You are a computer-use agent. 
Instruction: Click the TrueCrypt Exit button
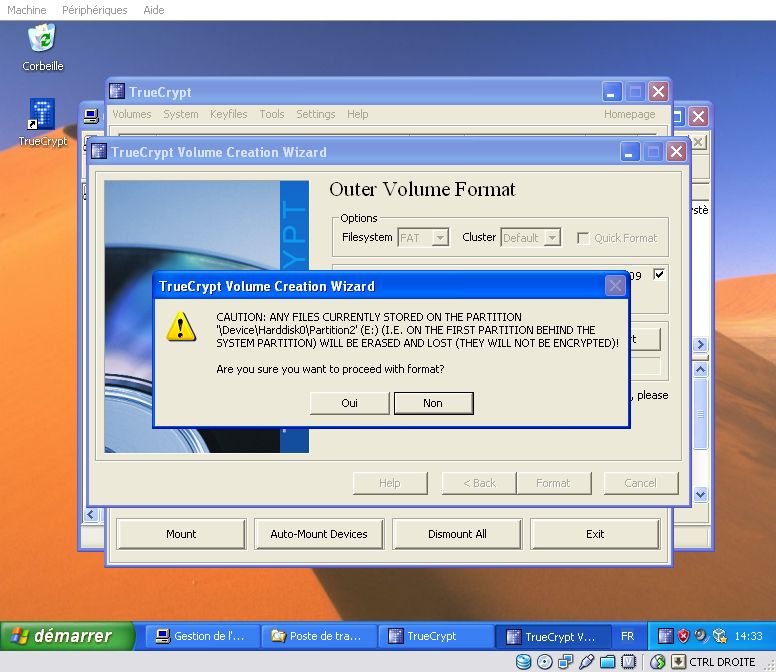[x=595, y=534]
